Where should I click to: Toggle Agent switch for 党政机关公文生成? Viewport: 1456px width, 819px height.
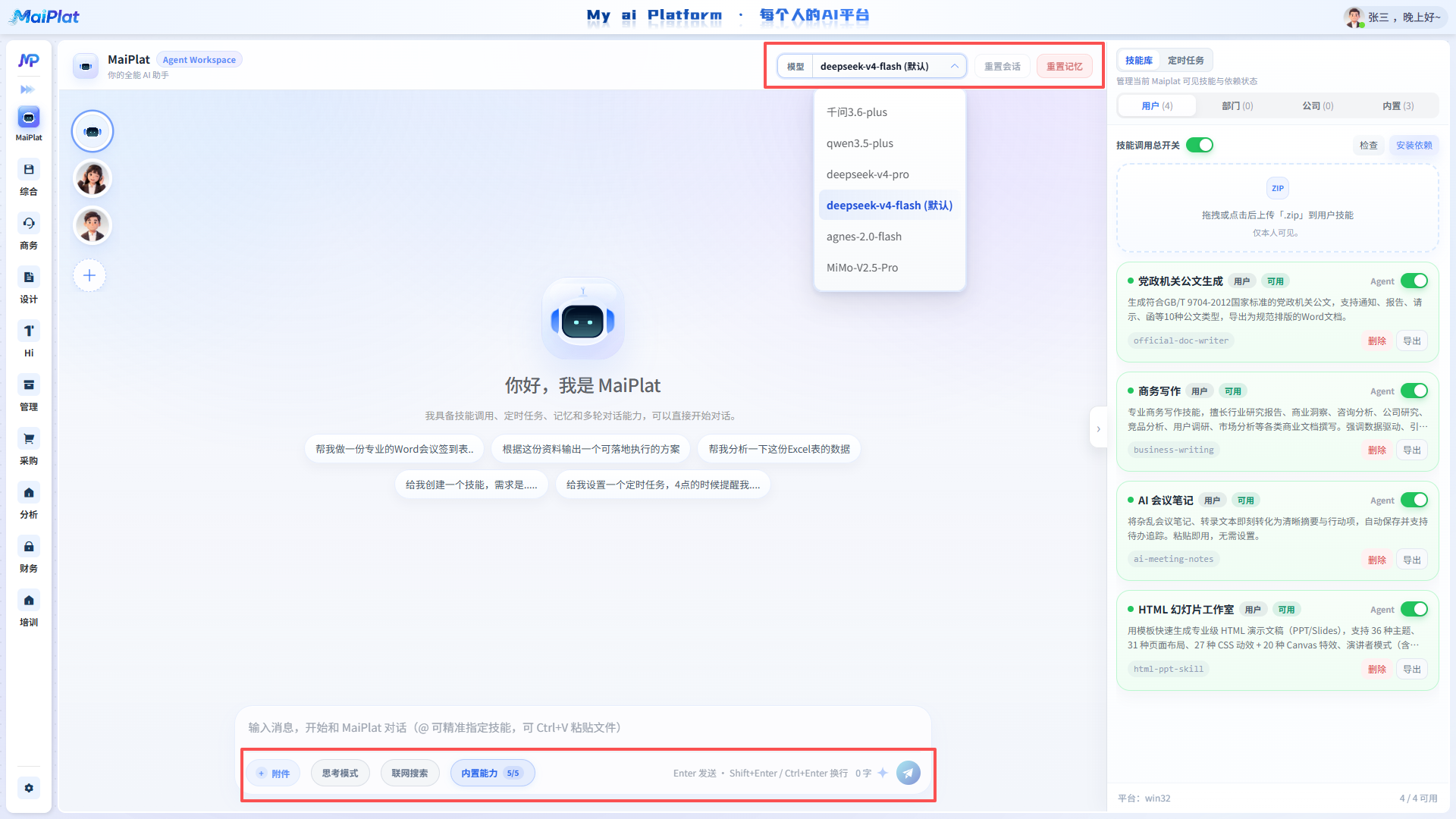(x=1414, y=281)
